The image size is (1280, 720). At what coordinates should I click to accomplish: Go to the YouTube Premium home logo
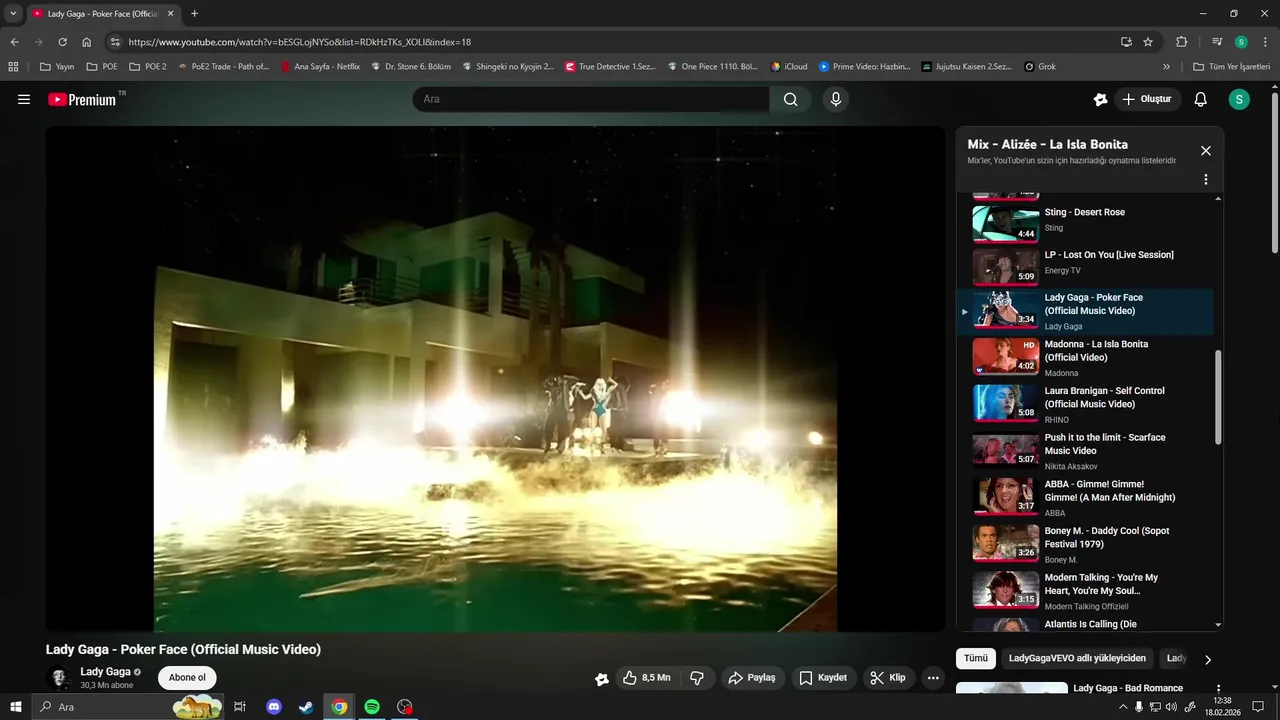coord(85,99)
